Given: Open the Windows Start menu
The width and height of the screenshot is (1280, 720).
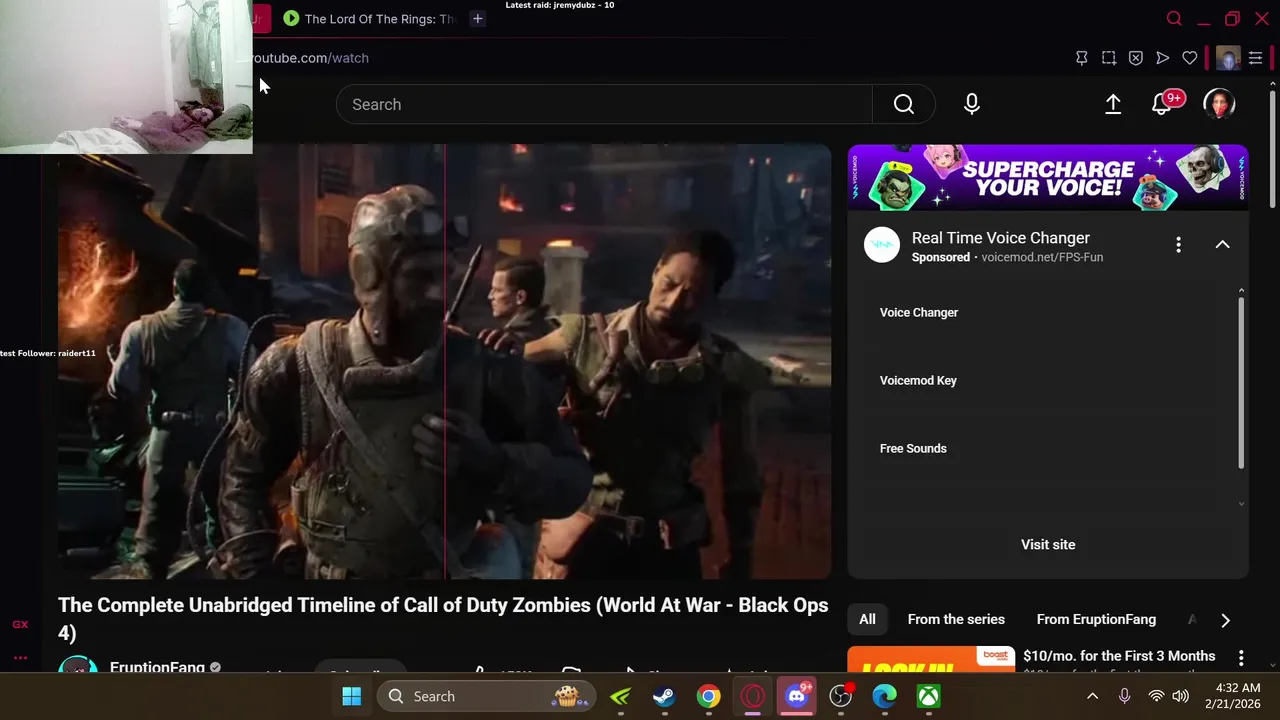Looking at the screenshot, I should 352,696.
